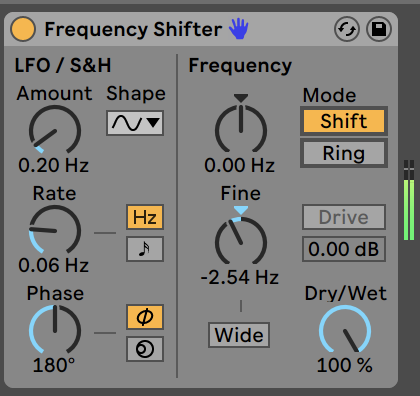Click the LFO / S&H section label
This screenshot has width=420, height=396.
pyautogui.click(x=63, y=65)
